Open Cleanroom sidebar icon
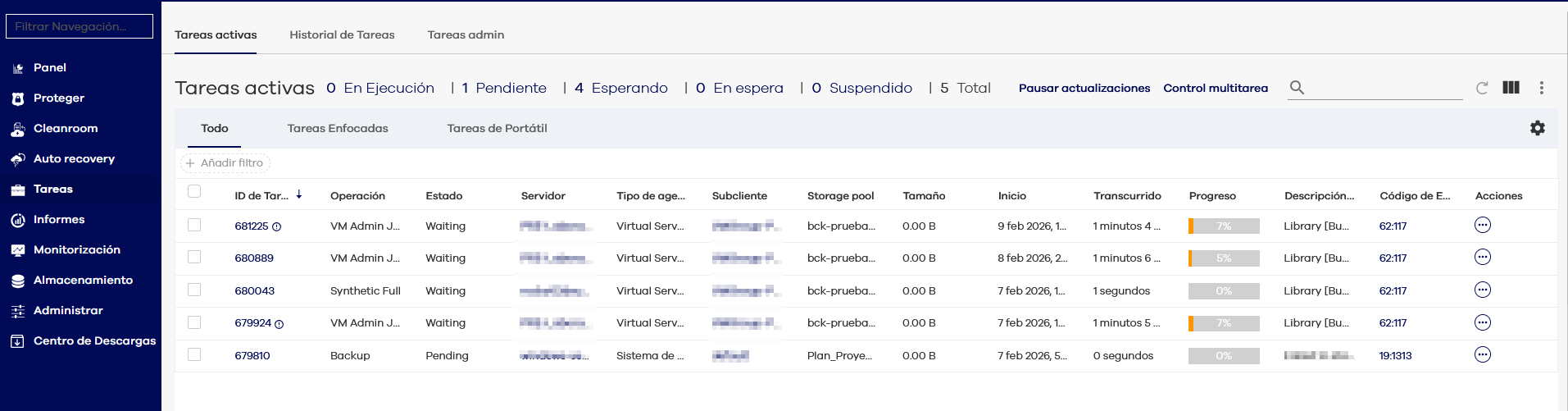This screenshot has width=1568, height=411. click(17, 129)
